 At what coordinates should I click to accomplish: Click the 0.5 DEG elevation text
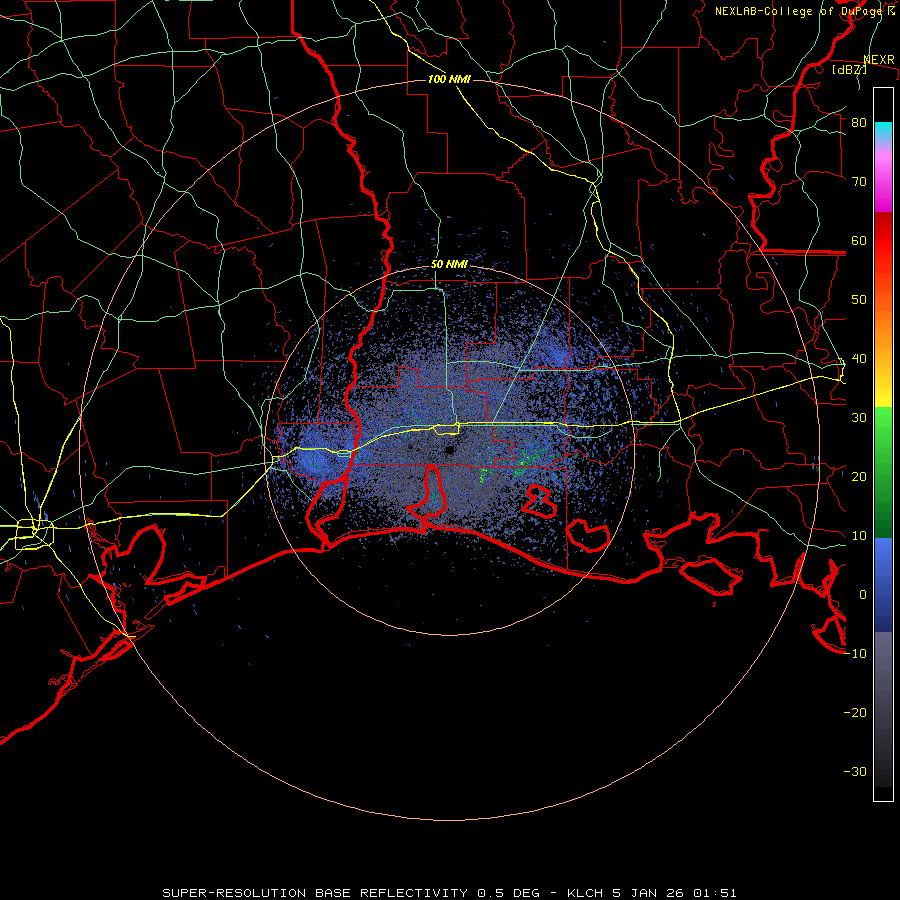click(509, 893)
